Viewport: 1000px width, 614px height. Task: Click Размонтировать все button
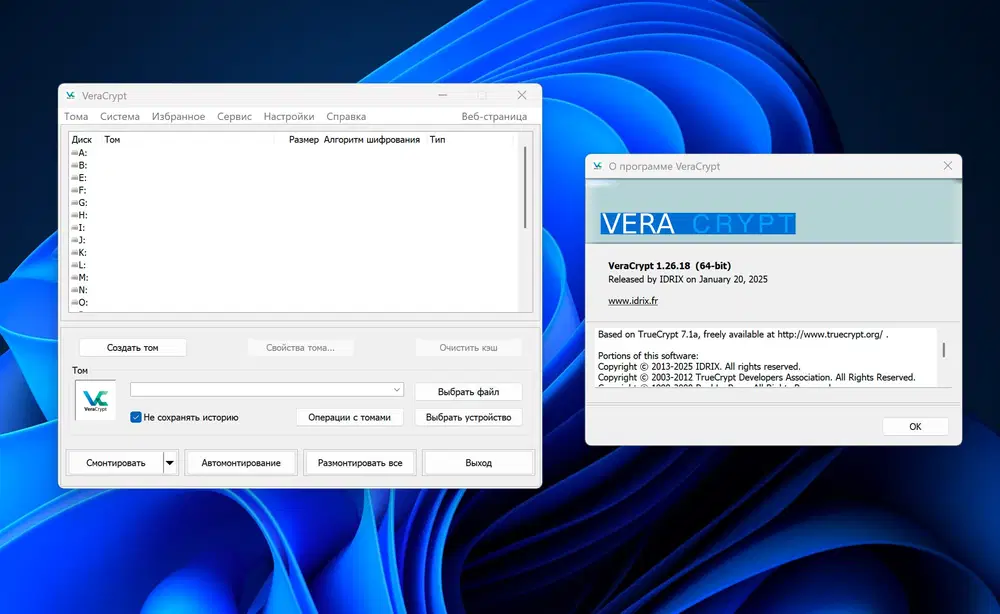[x=360, y=463]
